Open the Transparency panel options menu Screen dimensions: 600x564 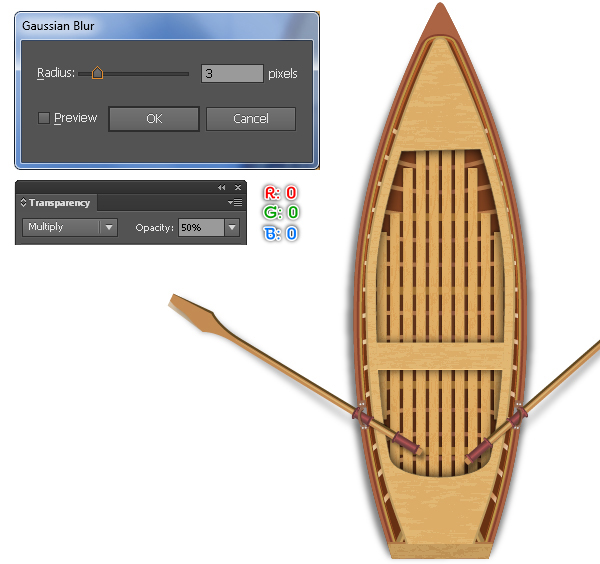235,202
